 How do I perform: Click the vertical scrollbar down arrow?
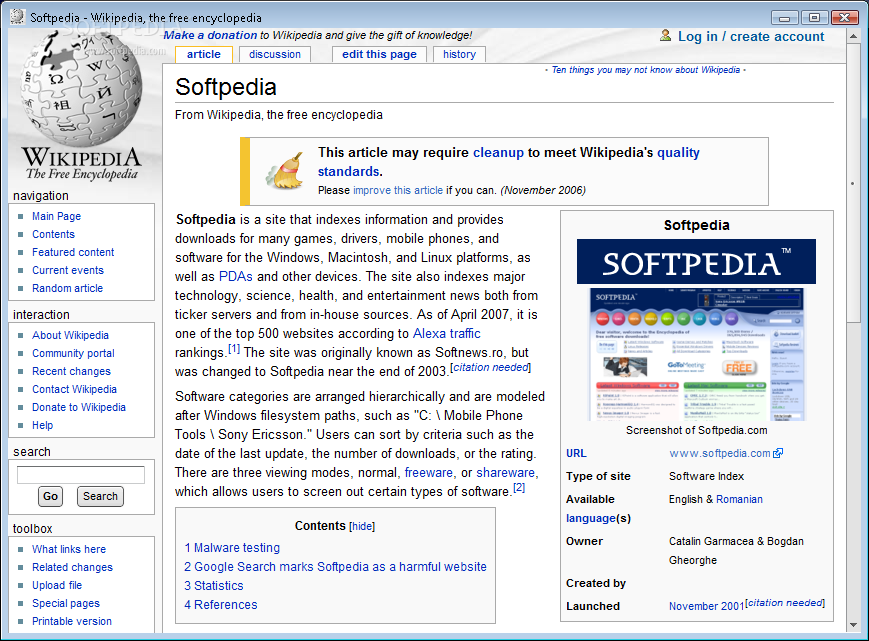point(853,625)
